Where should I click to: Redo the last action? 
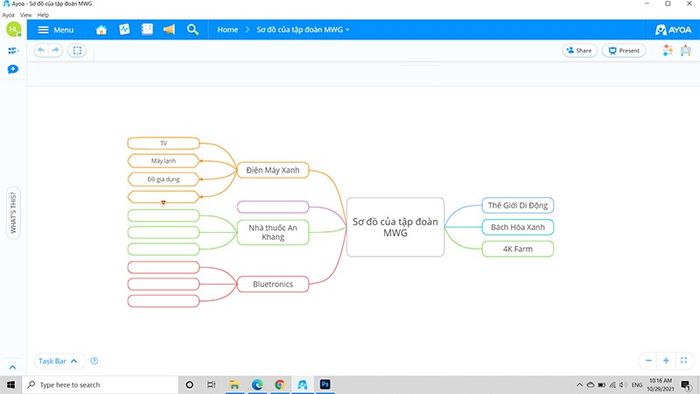pos(55,50)
